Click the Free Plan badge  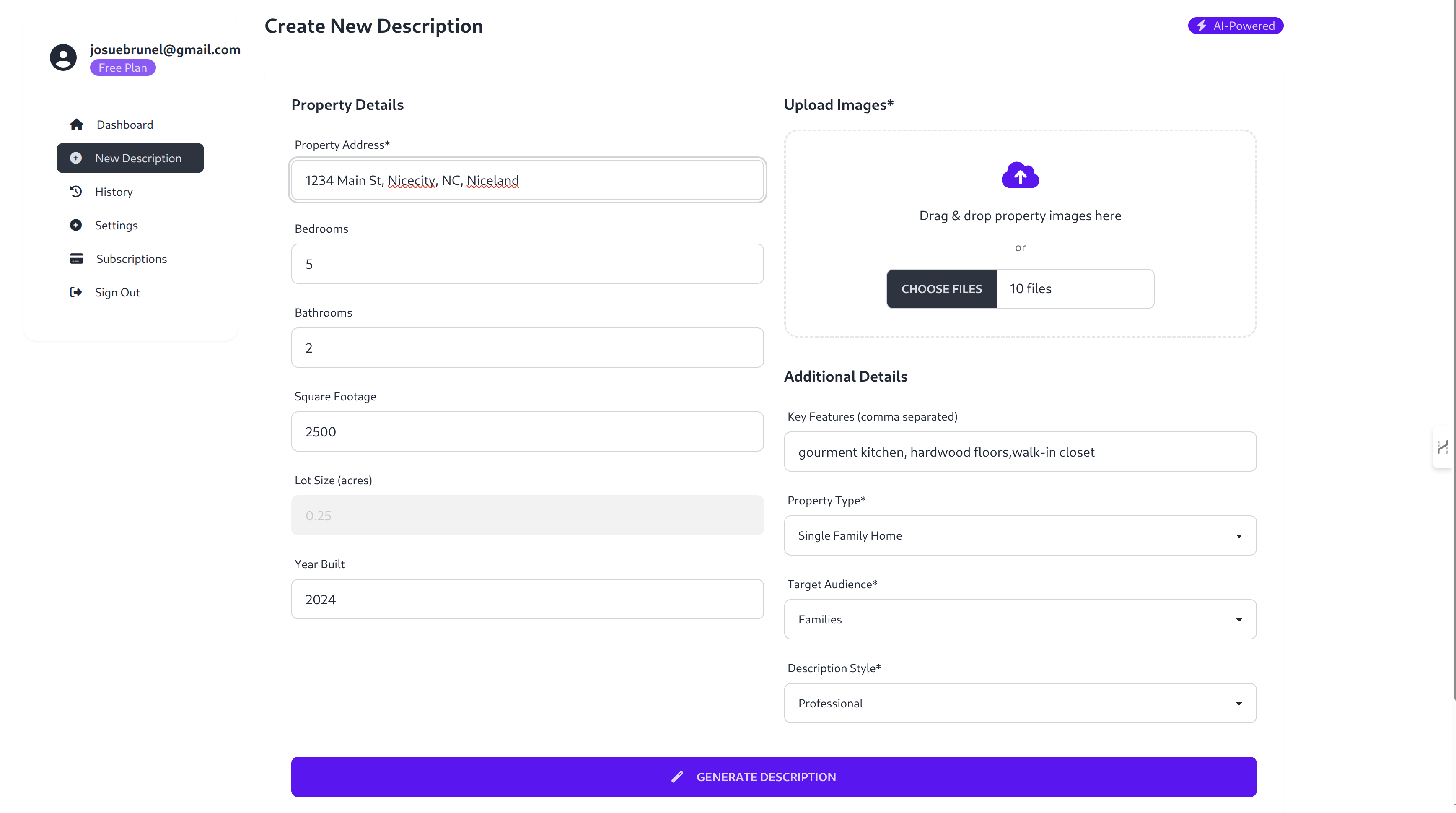coord(123,68)
